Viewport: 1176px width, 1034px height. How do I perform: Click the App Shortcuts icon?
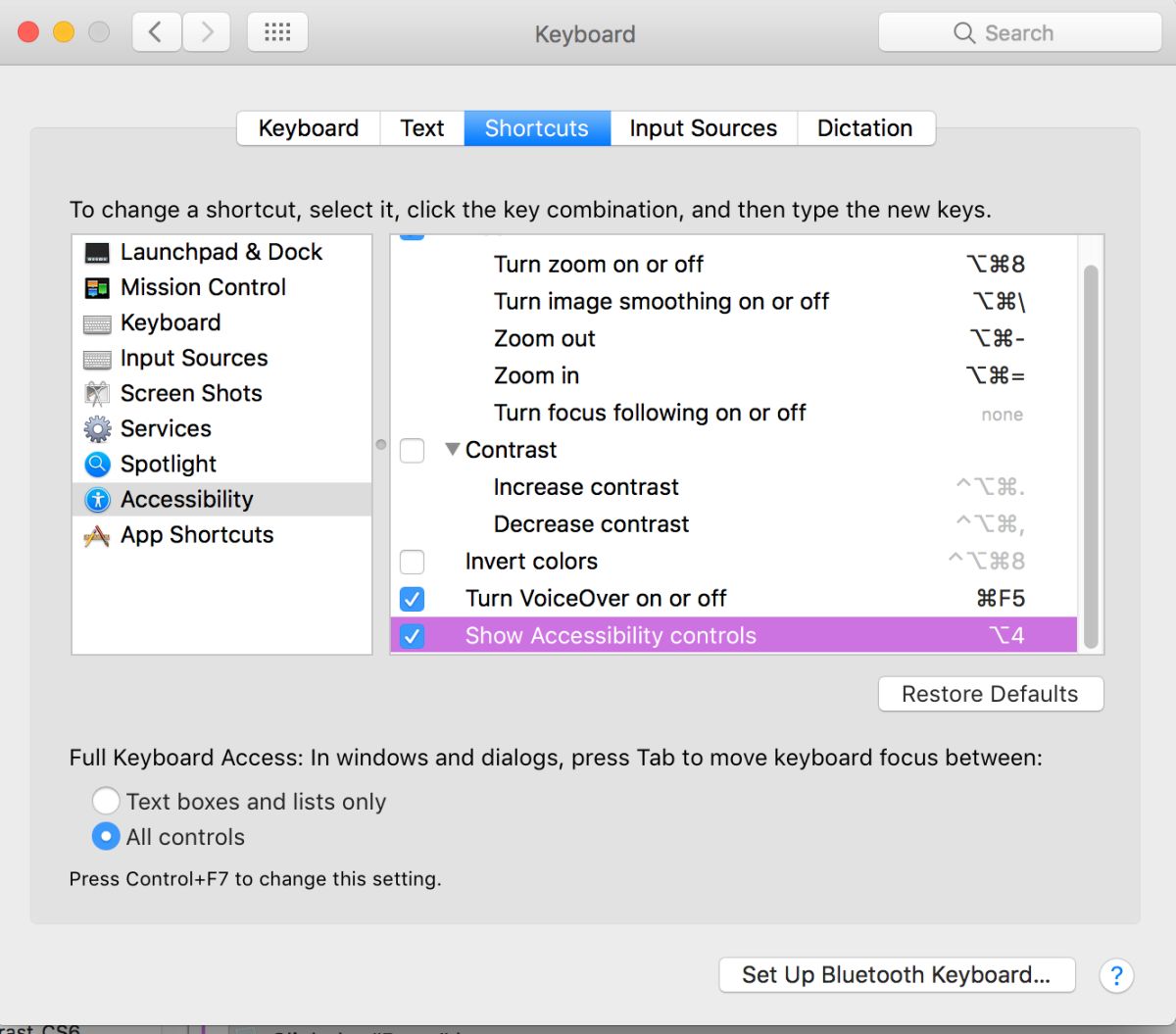(97, 535)
